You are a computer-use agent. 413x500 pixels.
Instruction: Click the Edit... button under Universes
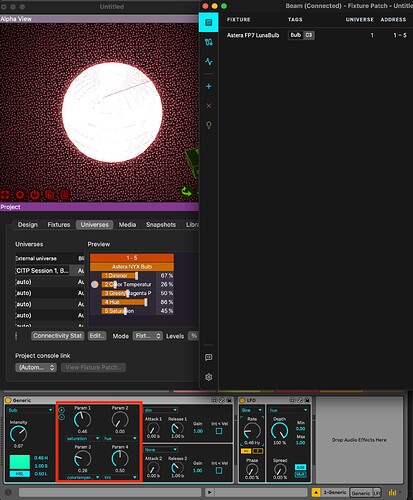point(97,336)
